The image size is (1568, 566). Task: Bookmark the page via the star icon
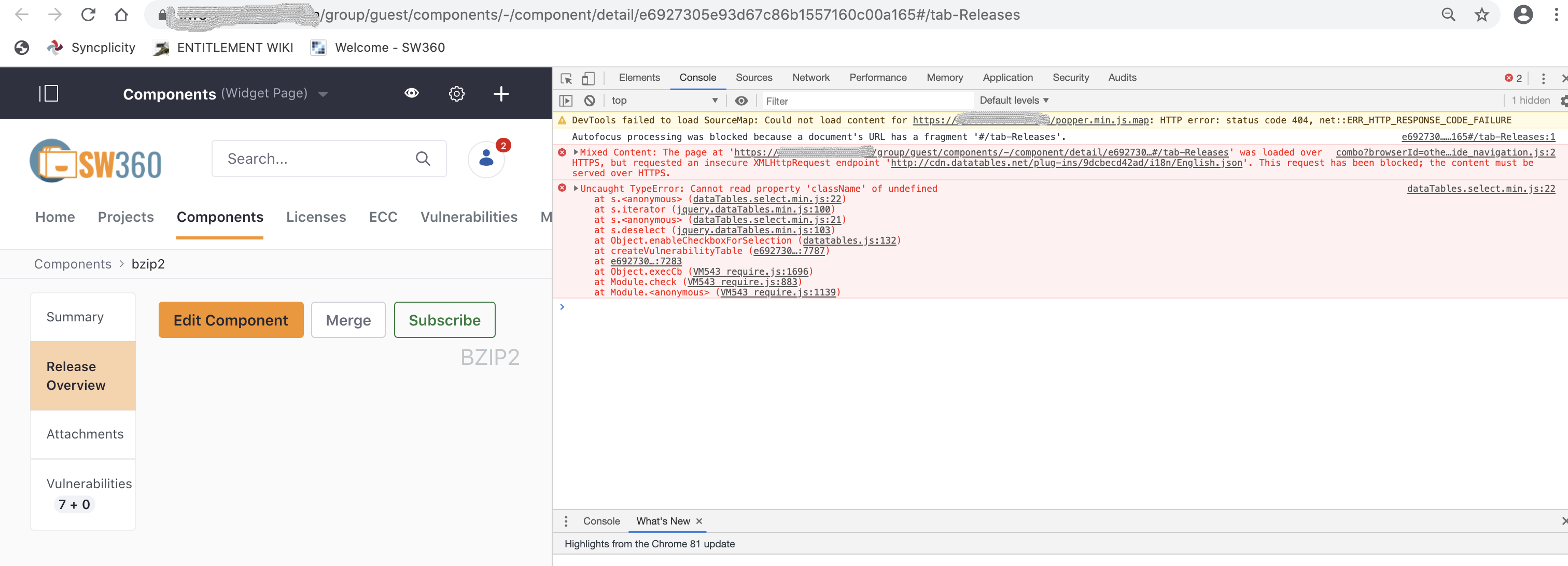1481,14
